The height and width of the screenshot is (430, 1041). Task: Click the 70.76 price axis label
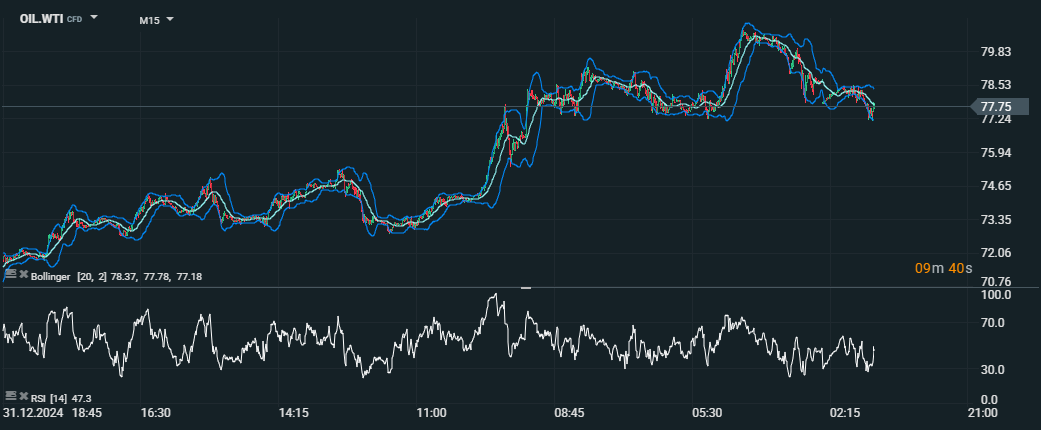pyautogui.click(x=996, y=282)
